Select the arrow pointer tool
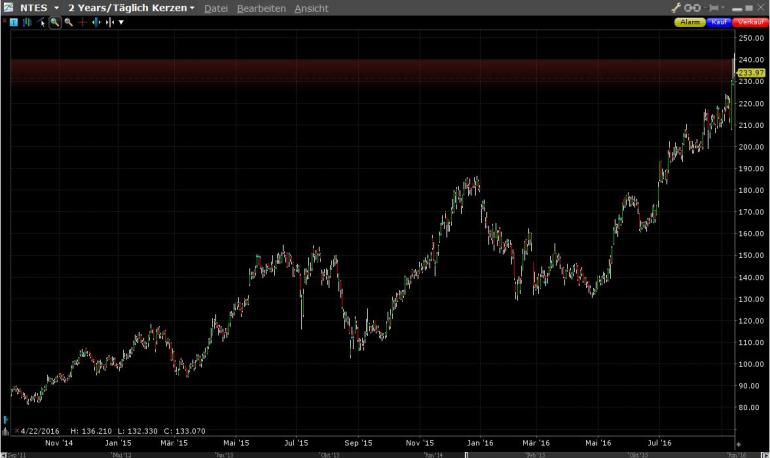770x458 pixels. 41,22
